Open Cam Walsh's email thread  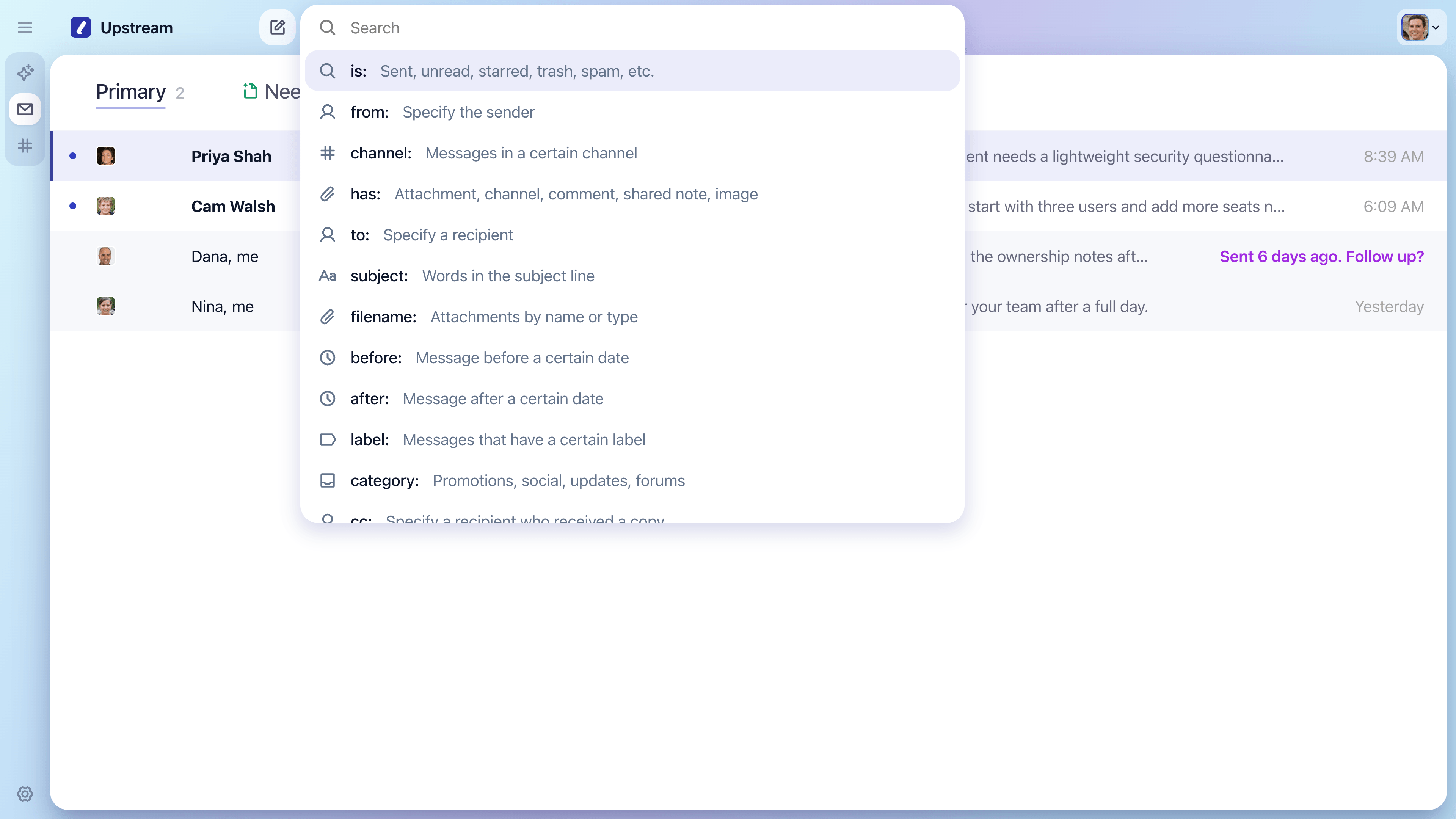748,206
